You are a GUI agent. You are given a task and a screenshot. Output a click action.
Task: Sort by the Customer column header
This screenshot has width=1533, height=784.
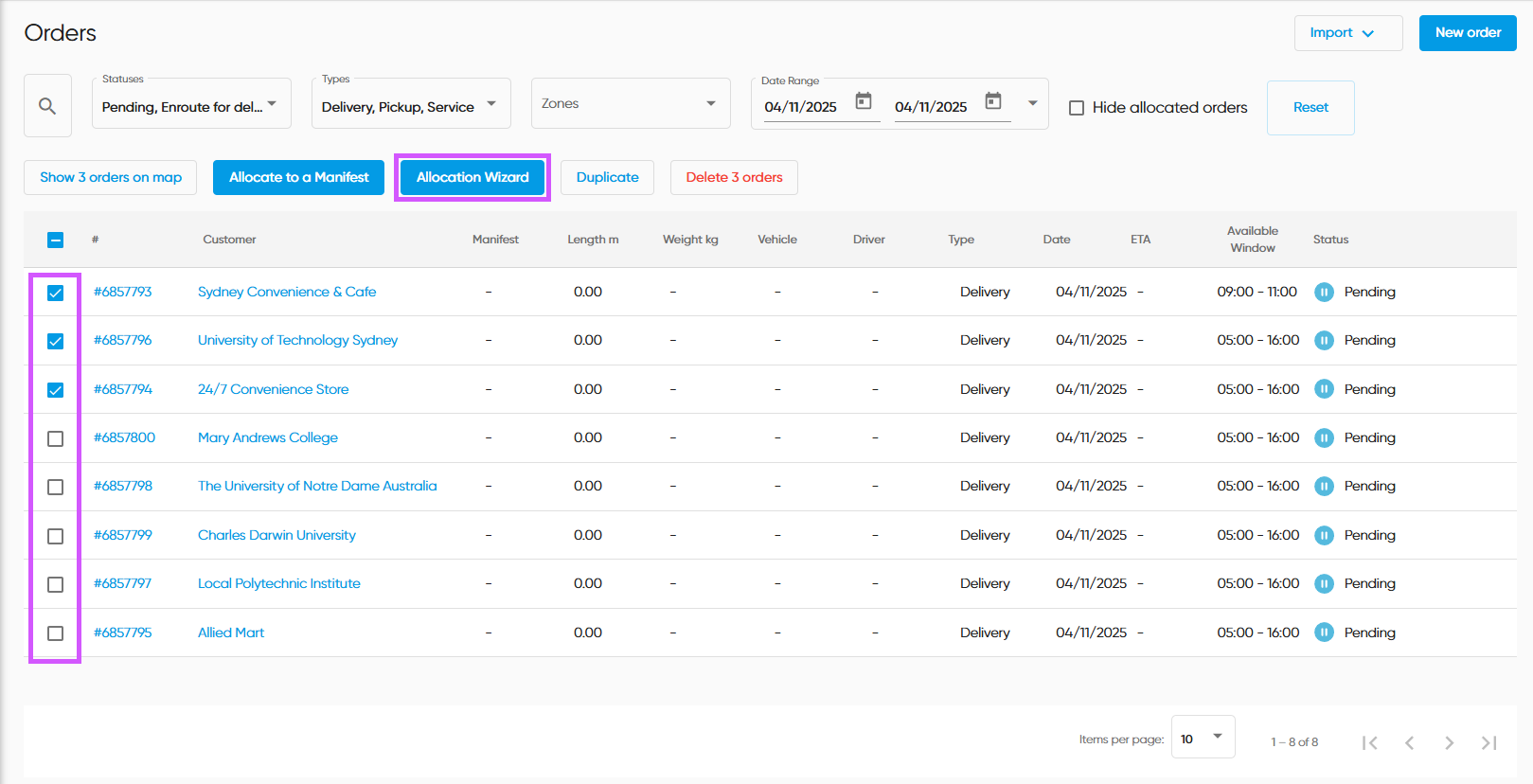tap(229, 240)
